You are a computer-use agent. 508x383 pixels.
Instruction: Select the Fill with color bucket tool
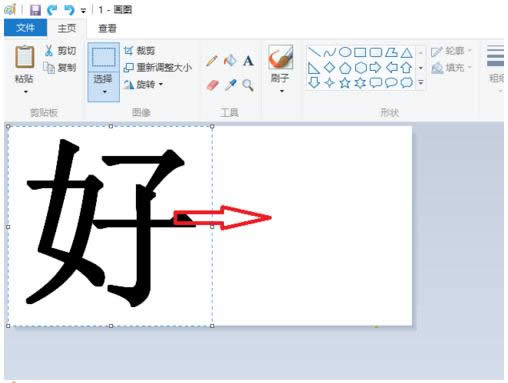230,61
